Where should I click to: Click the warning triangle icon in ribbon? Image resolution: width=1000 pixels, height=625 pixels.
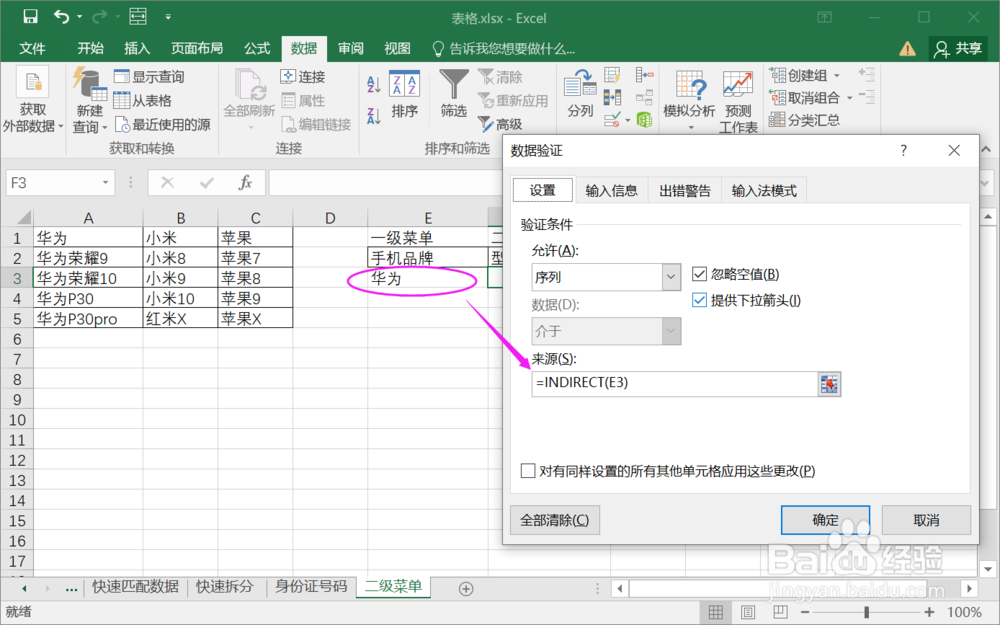[x=907, y=48]
